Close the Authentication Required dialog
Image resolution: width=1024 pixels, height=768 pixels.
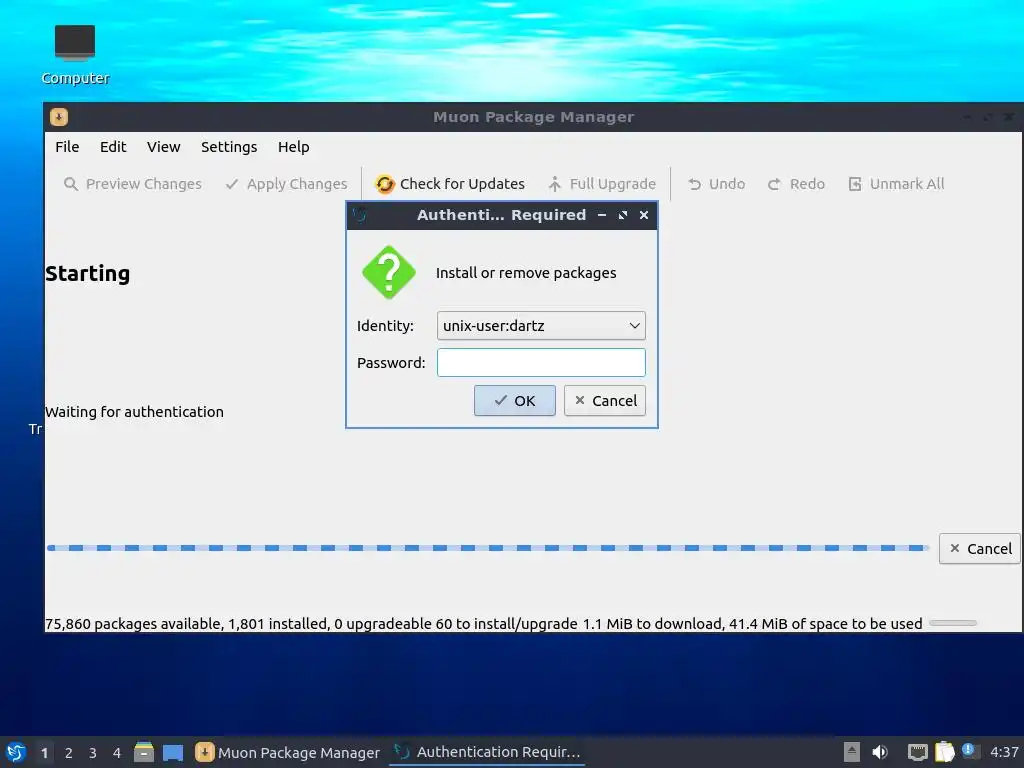pyautogui.click(x=644, y=215)
